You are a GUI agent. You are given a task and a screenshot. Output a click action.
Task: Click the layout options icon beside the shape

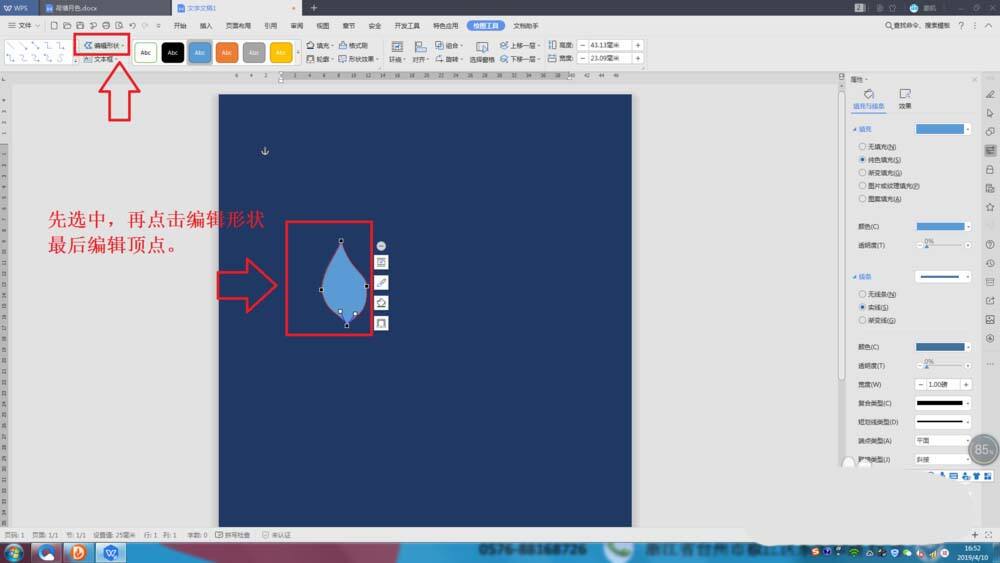coord(381,261)
